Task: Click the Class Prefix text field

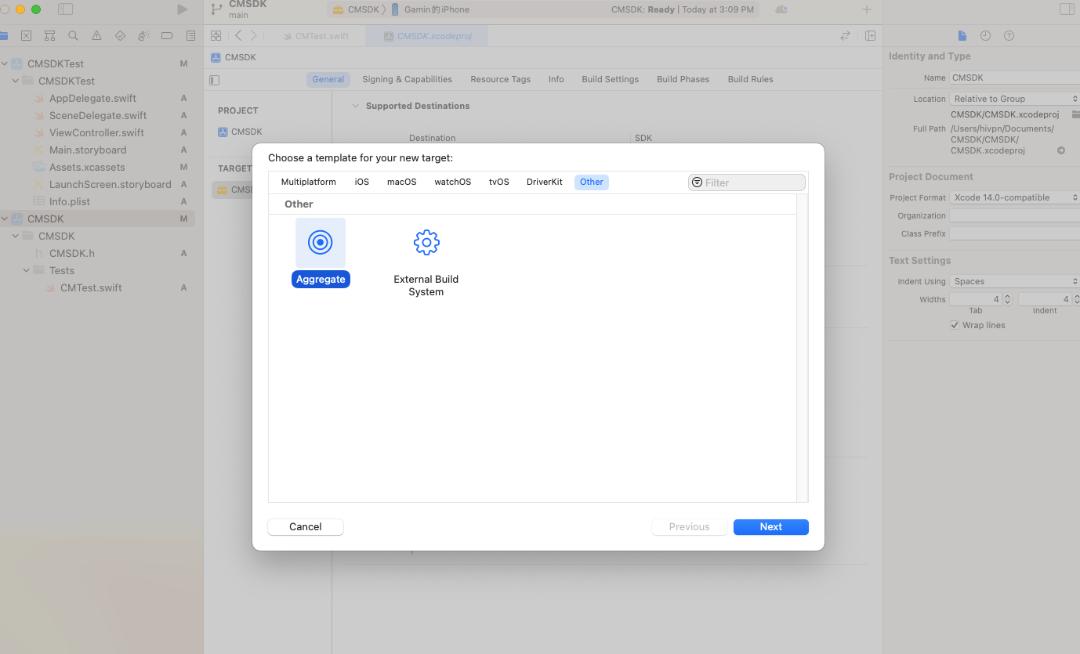Action: tap(1015, 233)
